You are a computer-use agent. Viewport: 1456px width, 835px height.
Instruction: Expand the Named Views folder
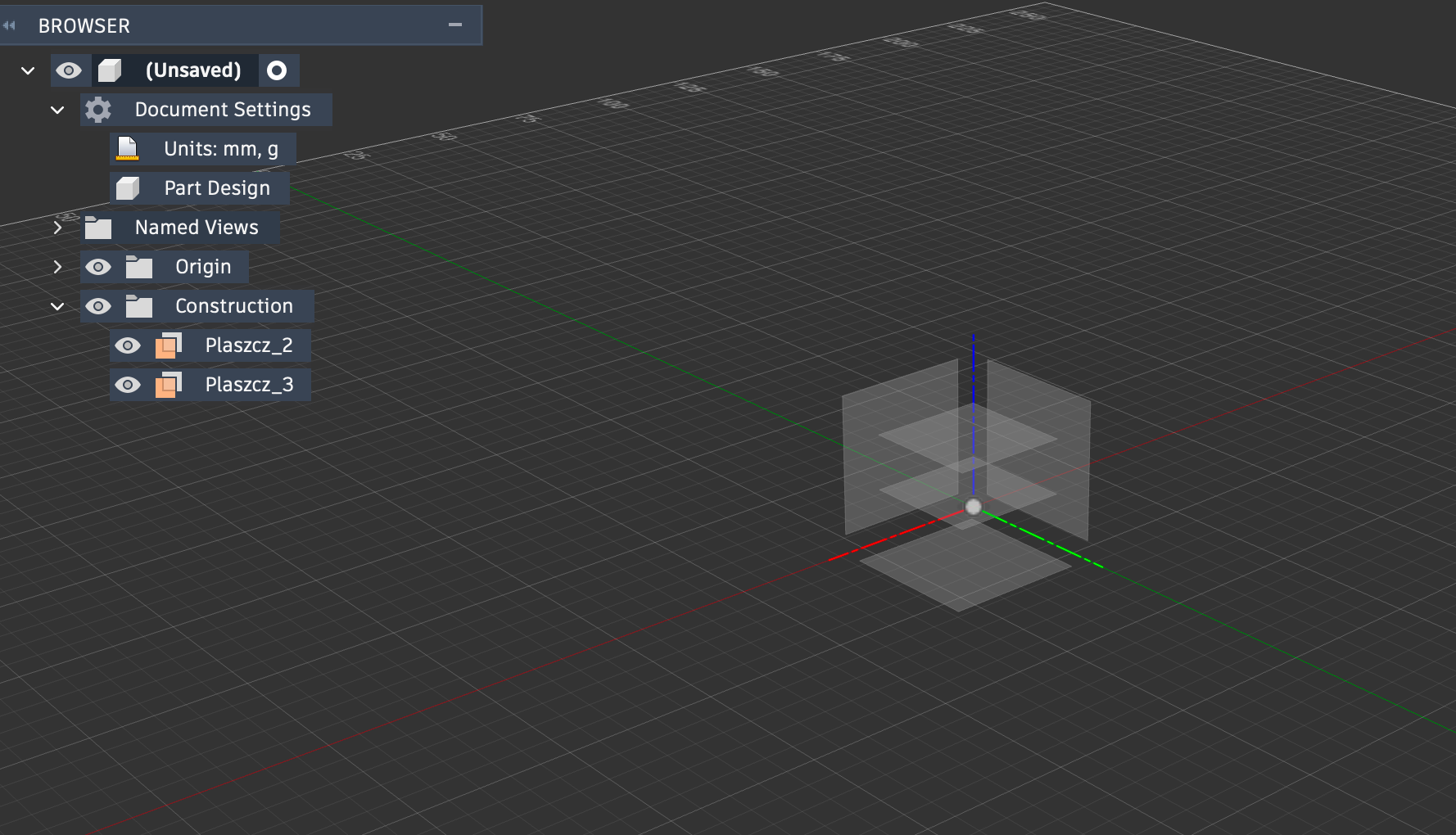click(57, 228)
